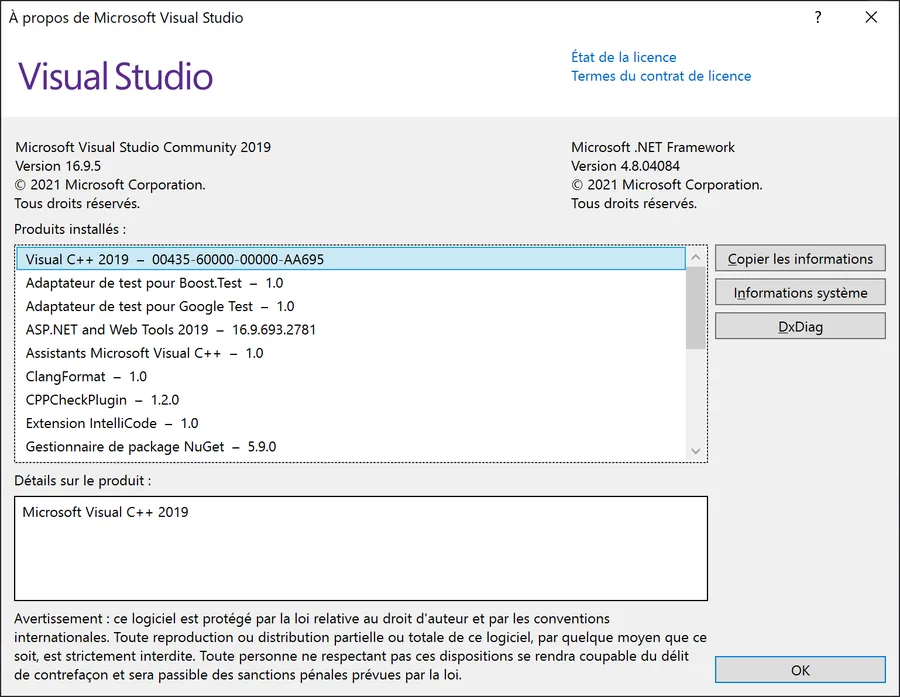Screen dimensions: 900x697
Task: Click the Copier les informations button
Action: tap(800, 259)
